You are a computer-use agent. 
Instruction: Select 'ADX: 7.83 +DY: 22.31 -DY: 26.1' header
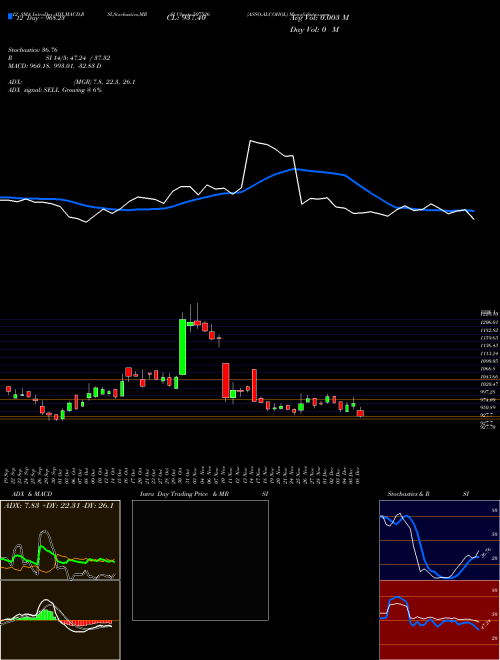[59, 506]
